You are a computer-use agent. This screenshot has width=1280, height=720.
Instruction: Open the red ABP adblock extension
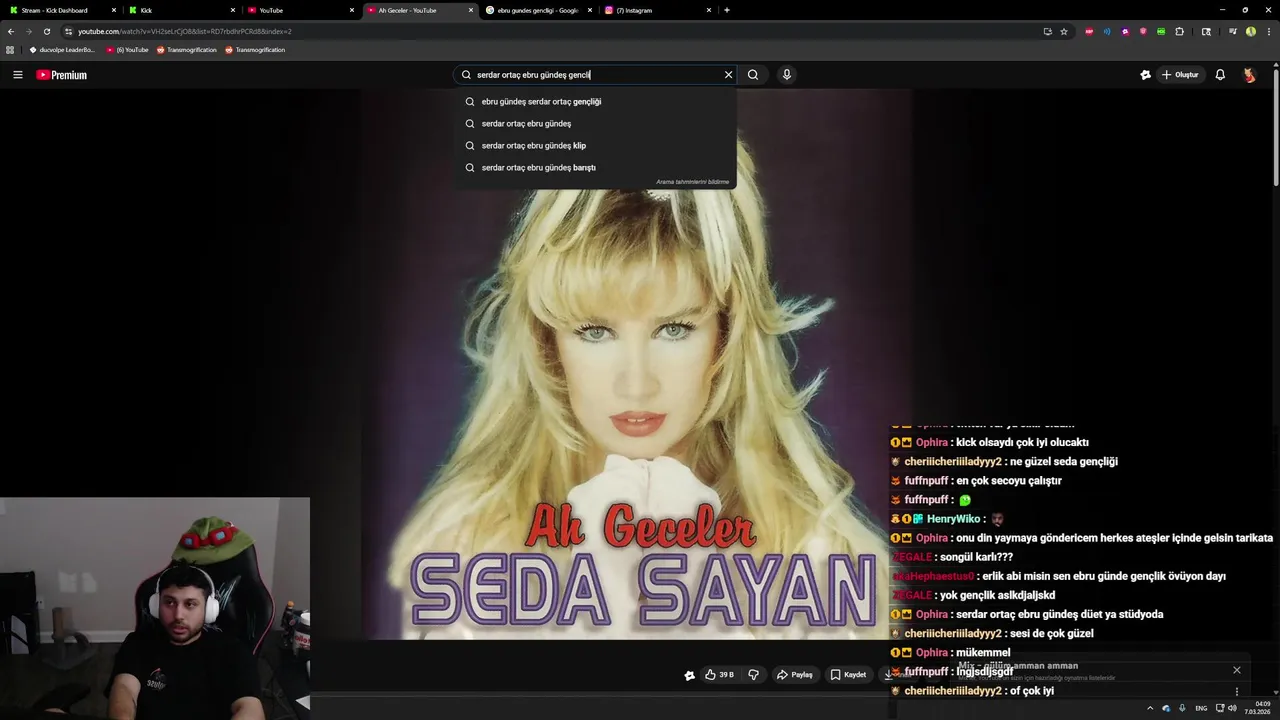pos(1089,31)
